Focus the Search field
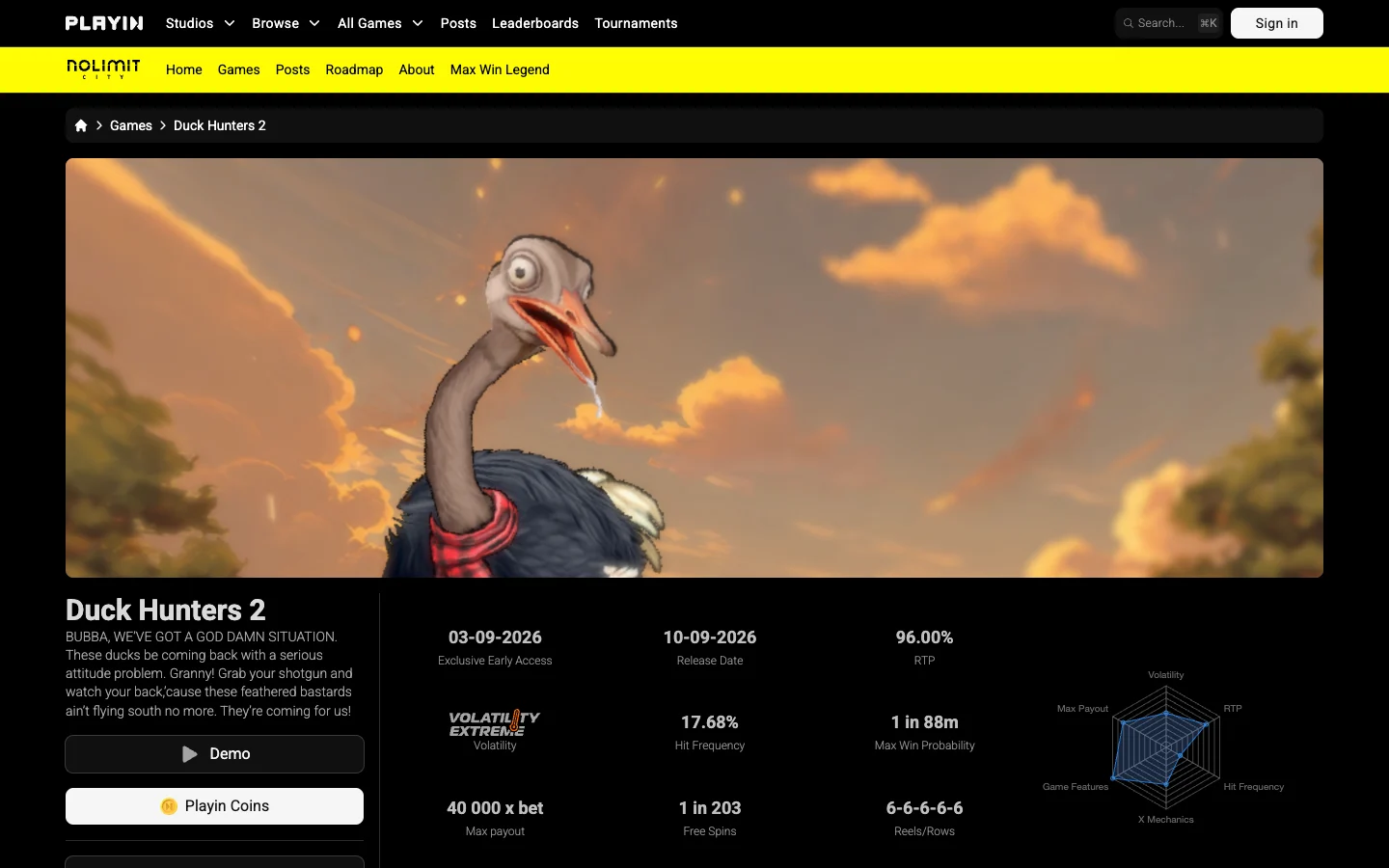Viewport: 1389px width, 868px height. coord(1169,23)
